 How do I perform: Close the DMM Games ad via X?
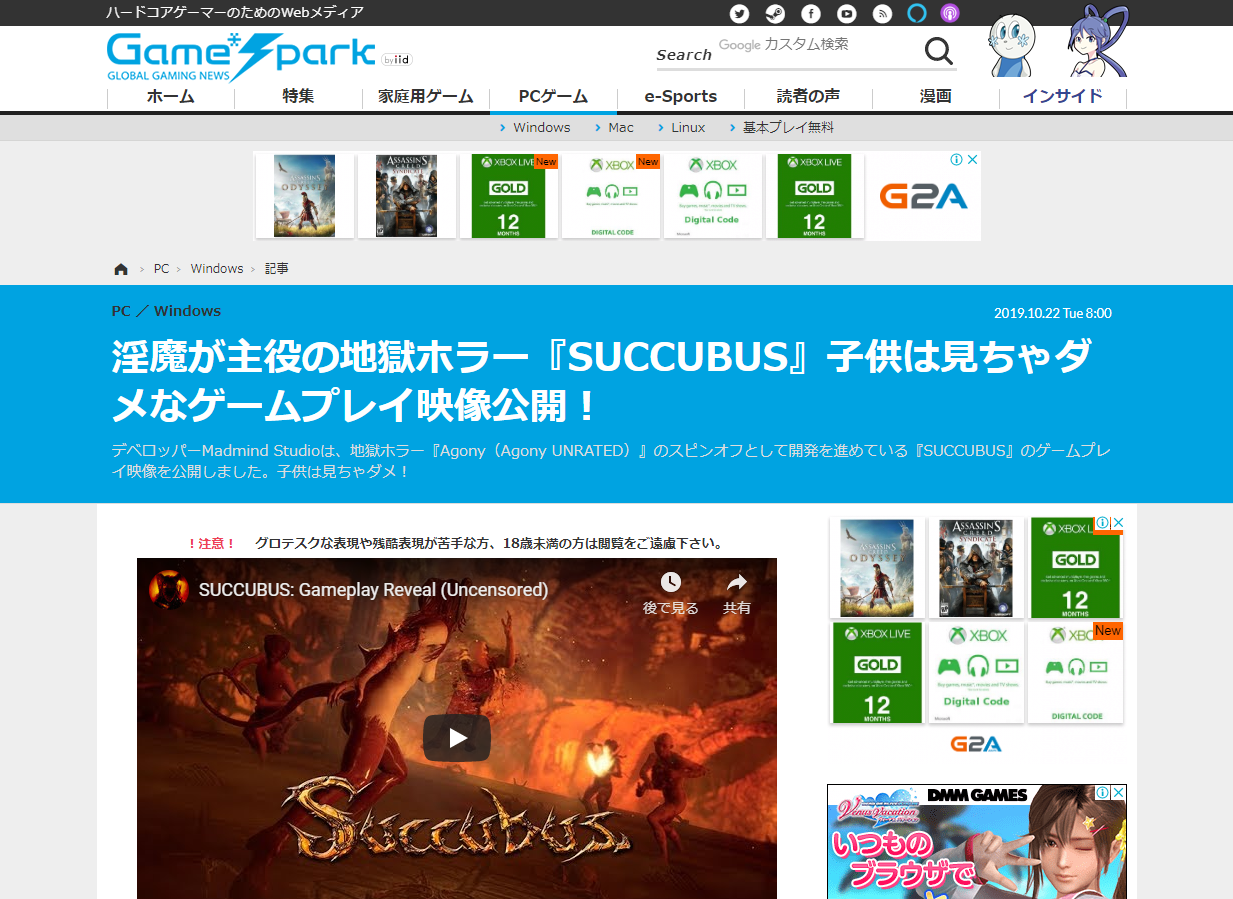pyautogui.click(x=1118, y=792)
